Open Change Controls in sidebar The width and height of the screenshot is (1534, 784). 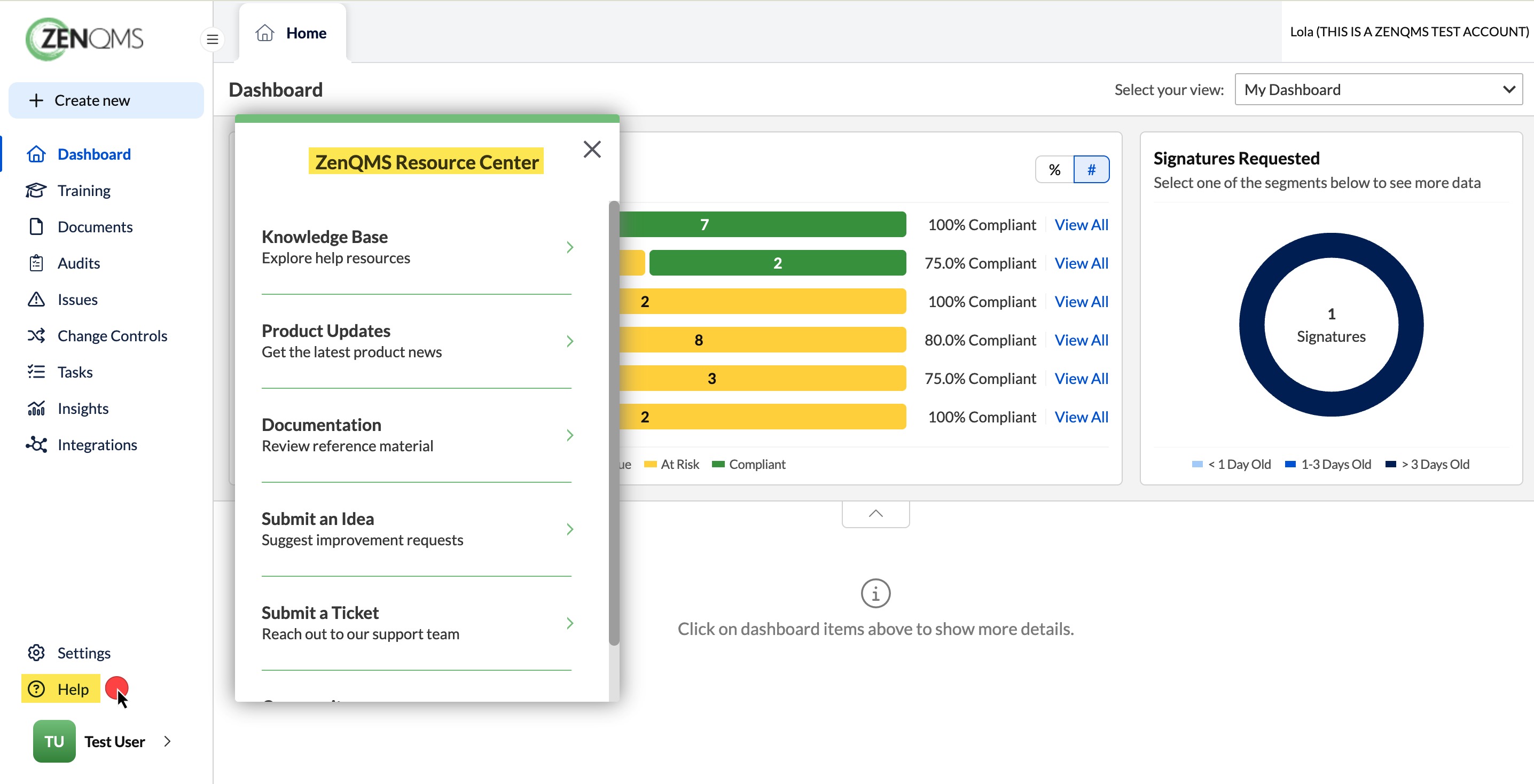pos(112,336)
